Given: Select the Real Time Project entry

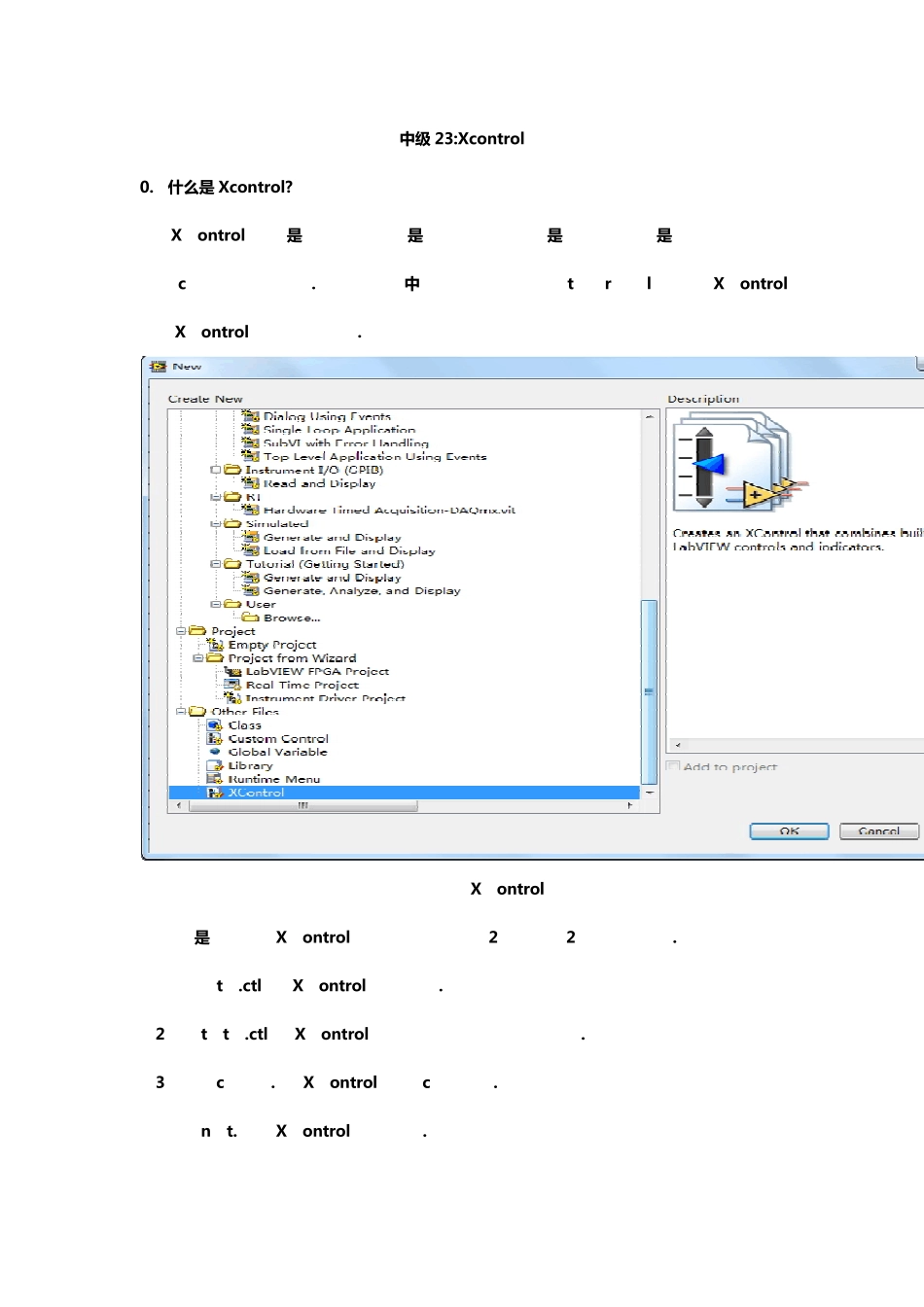Looking at the screenshot, I should (302, 685).
